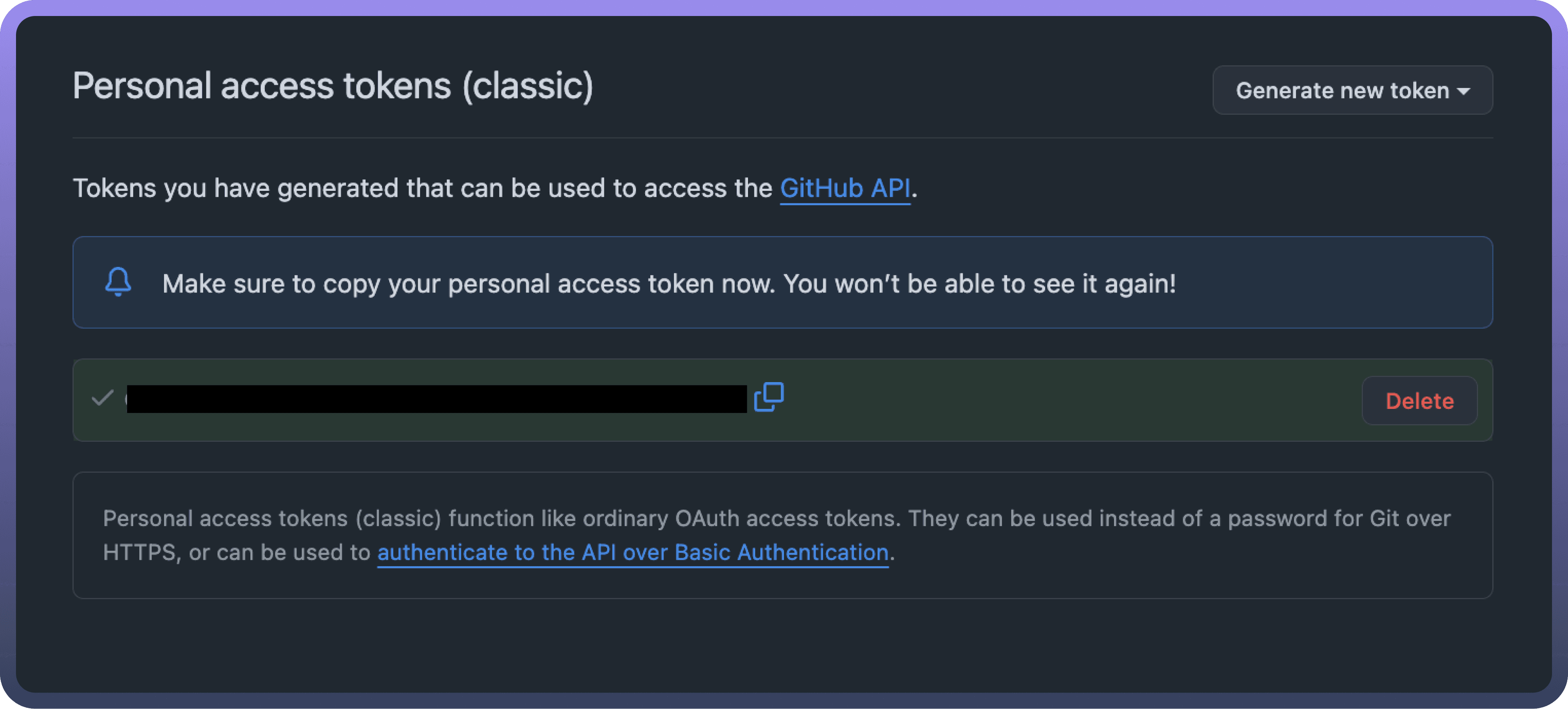Open the Generate new token menu
Screen dimensions: 1568x709
1342,91
